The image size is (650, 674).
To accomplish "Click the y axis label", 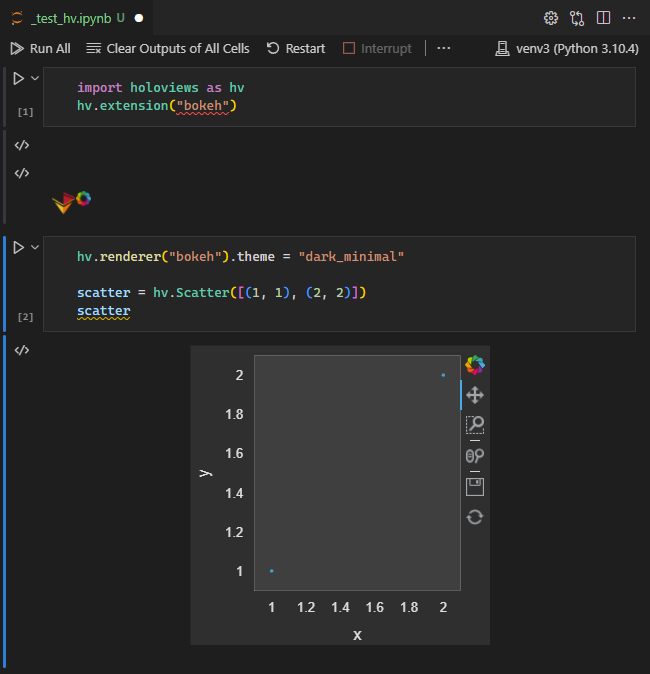I will coord(206,473).
